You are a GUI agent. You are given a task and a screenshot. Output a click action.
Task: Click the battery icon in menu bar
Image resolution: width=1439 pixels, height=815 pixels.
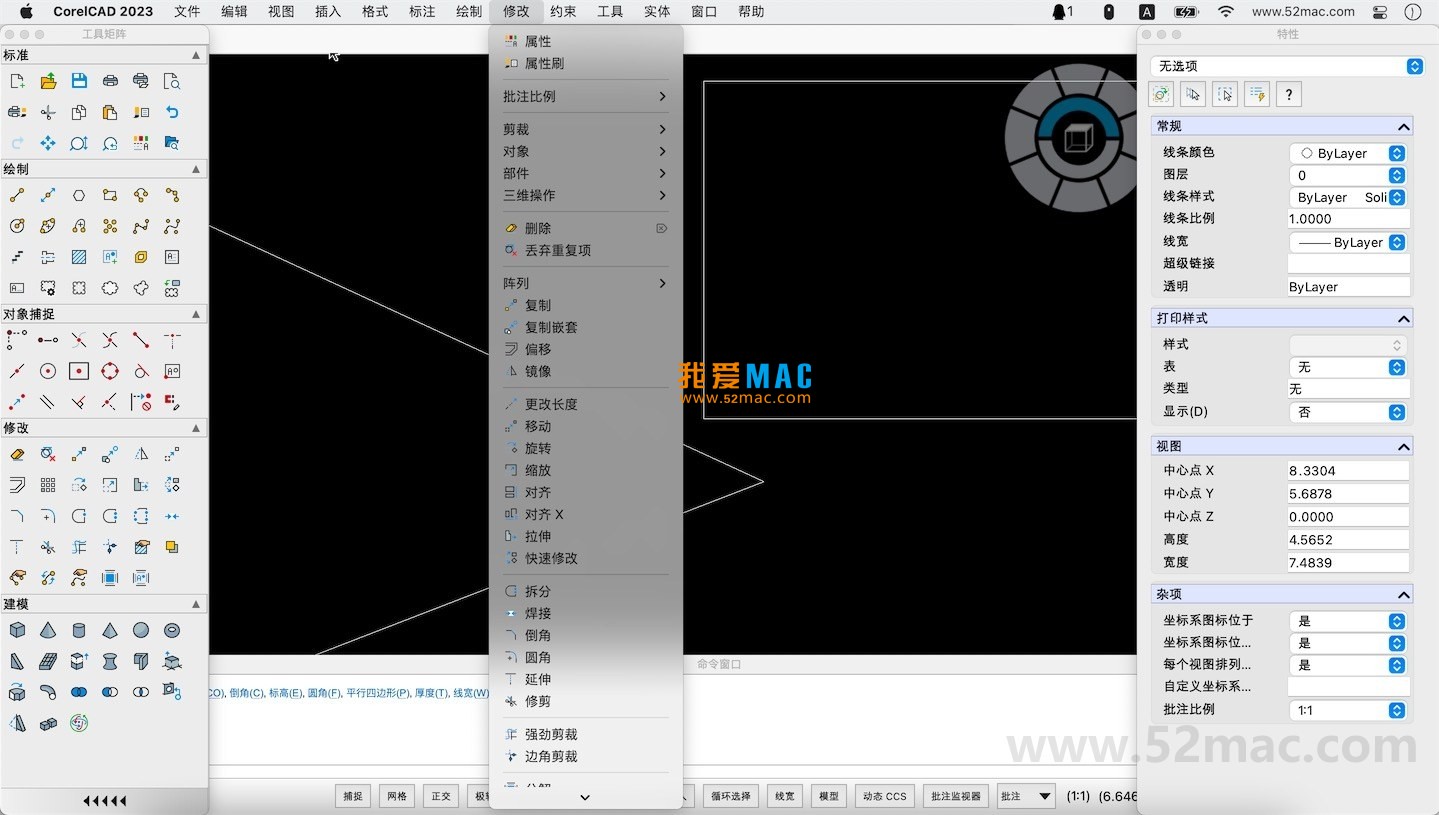pyautogui.click(x=1186, y=12)
